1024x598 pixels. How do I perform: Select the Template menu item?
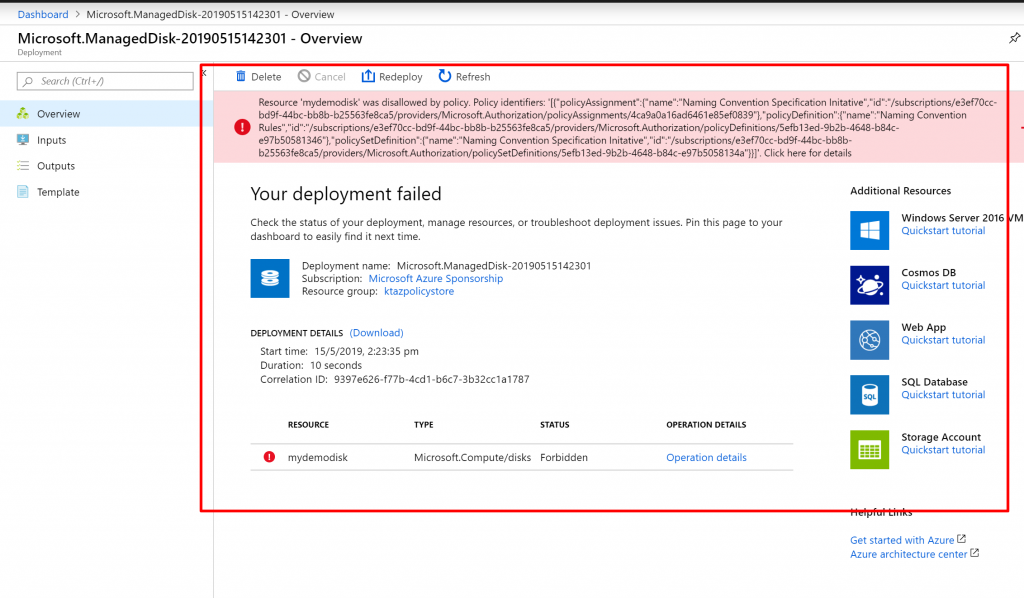click(x=58, y=192)
